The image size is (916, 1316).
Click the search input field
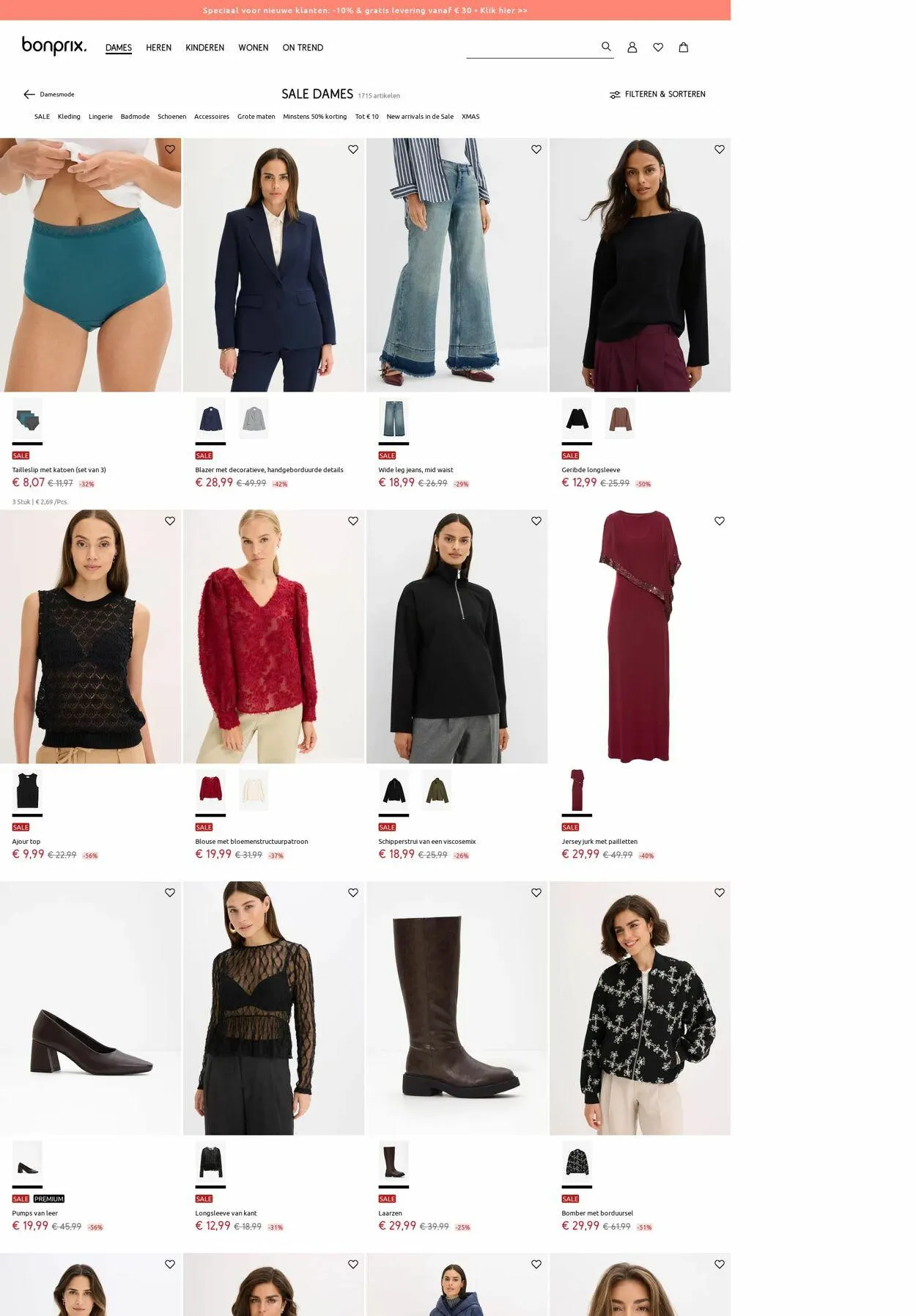pos(532,48)
